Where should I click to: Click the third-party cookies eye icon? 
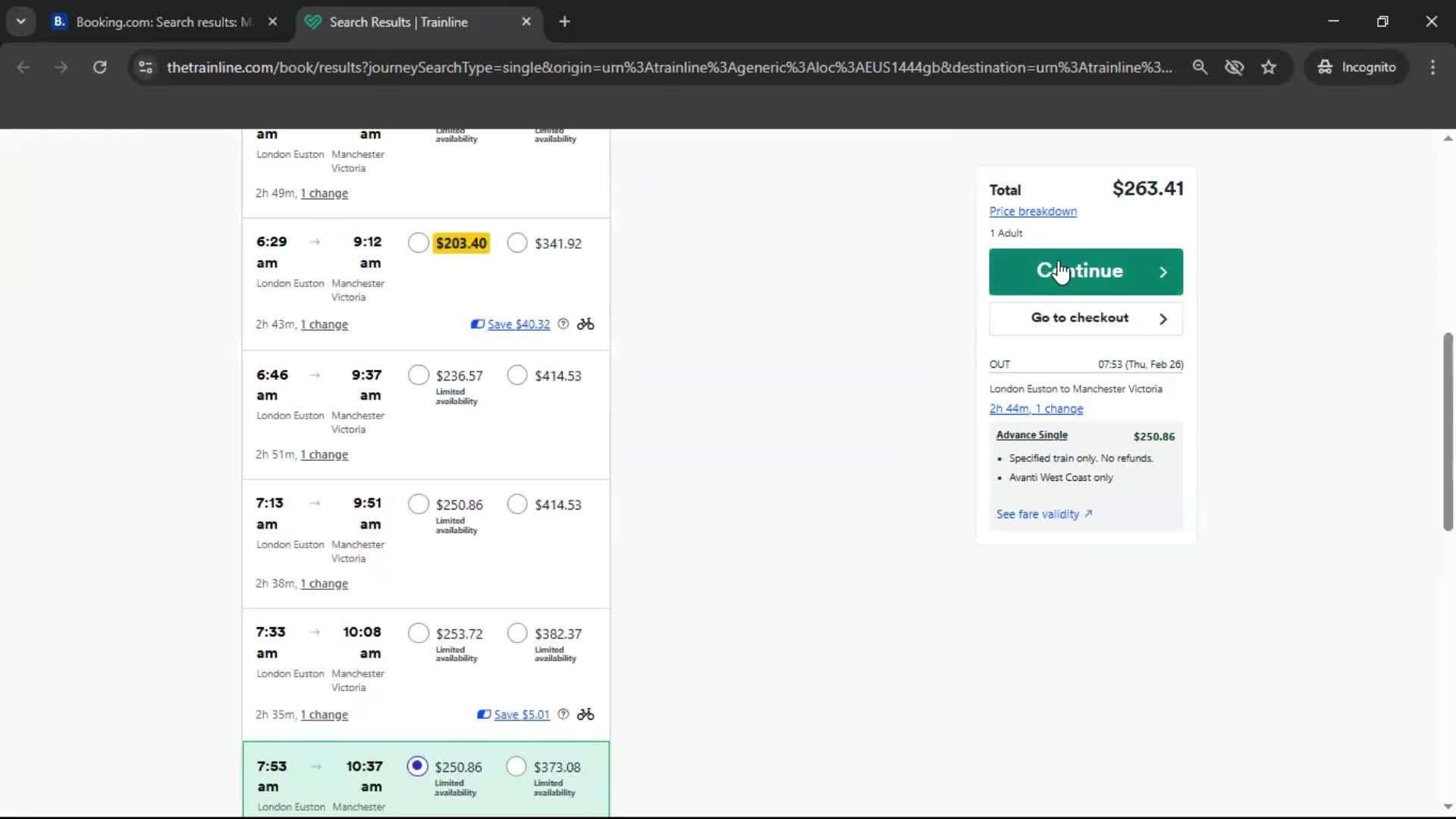[1235, 67]
